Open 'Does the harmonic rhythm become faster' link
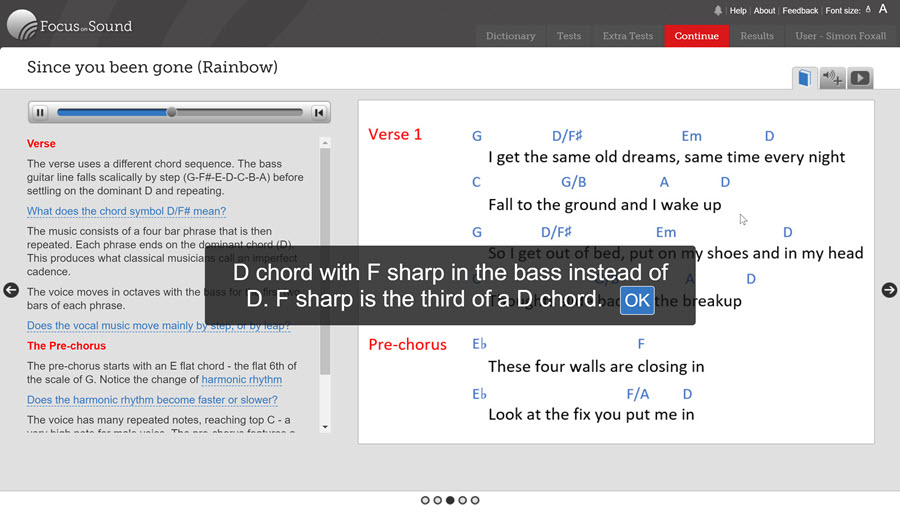The height and width of the screenshot is (512, 900). (x=152, y=399)
